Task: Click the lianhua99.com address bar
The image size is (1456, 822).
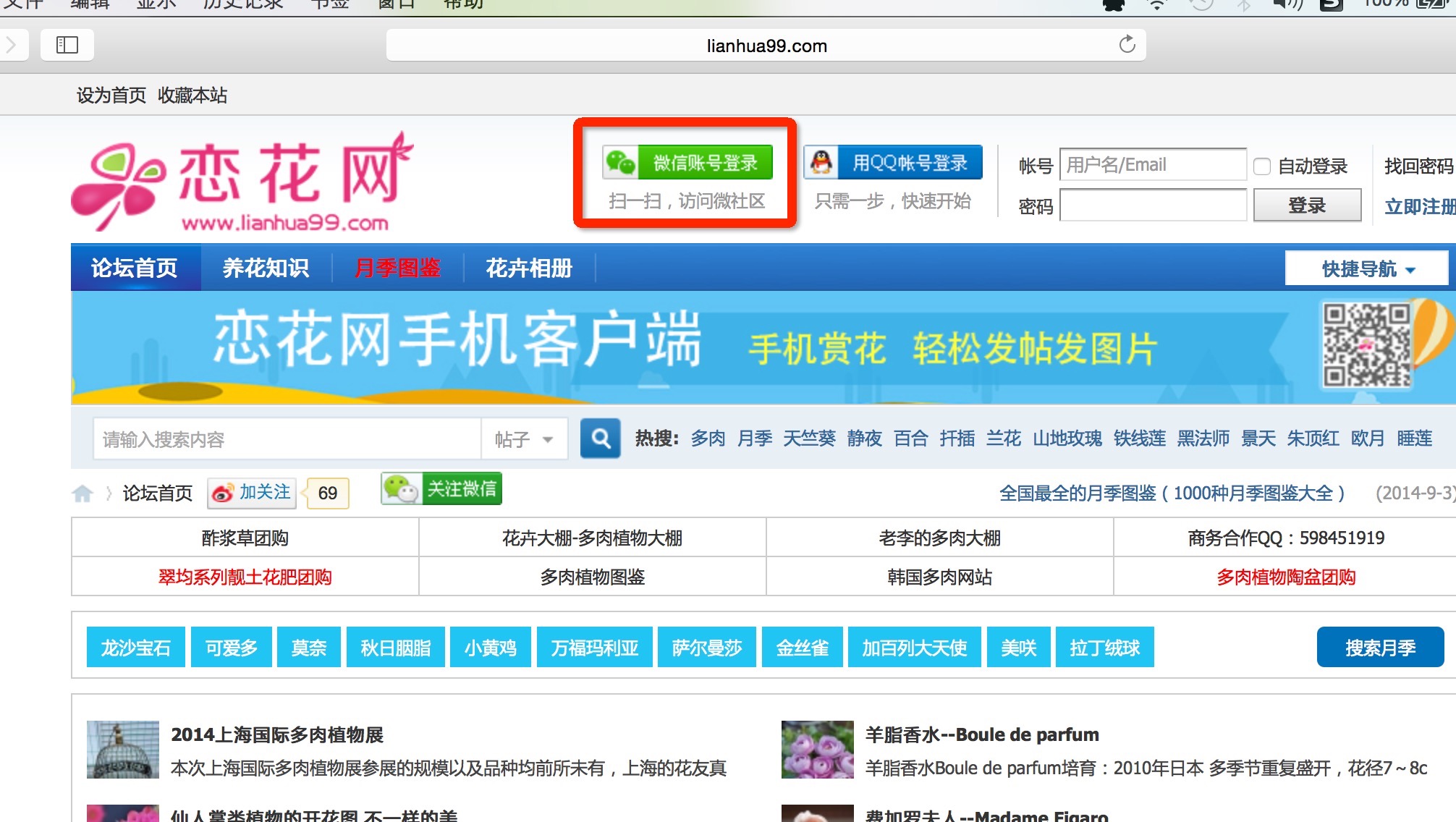Action: (766, 45)
